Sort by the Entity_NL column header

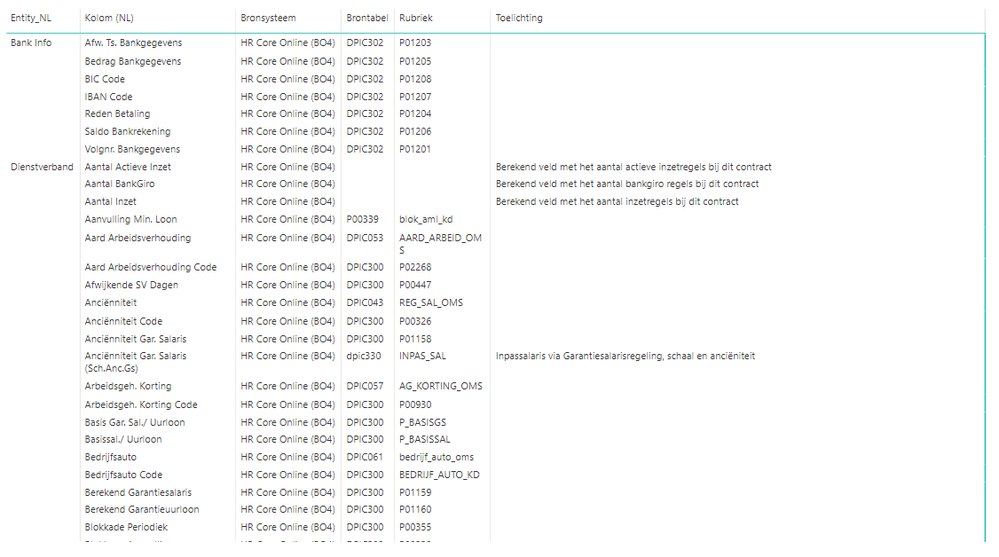click(x=31, y=18)
